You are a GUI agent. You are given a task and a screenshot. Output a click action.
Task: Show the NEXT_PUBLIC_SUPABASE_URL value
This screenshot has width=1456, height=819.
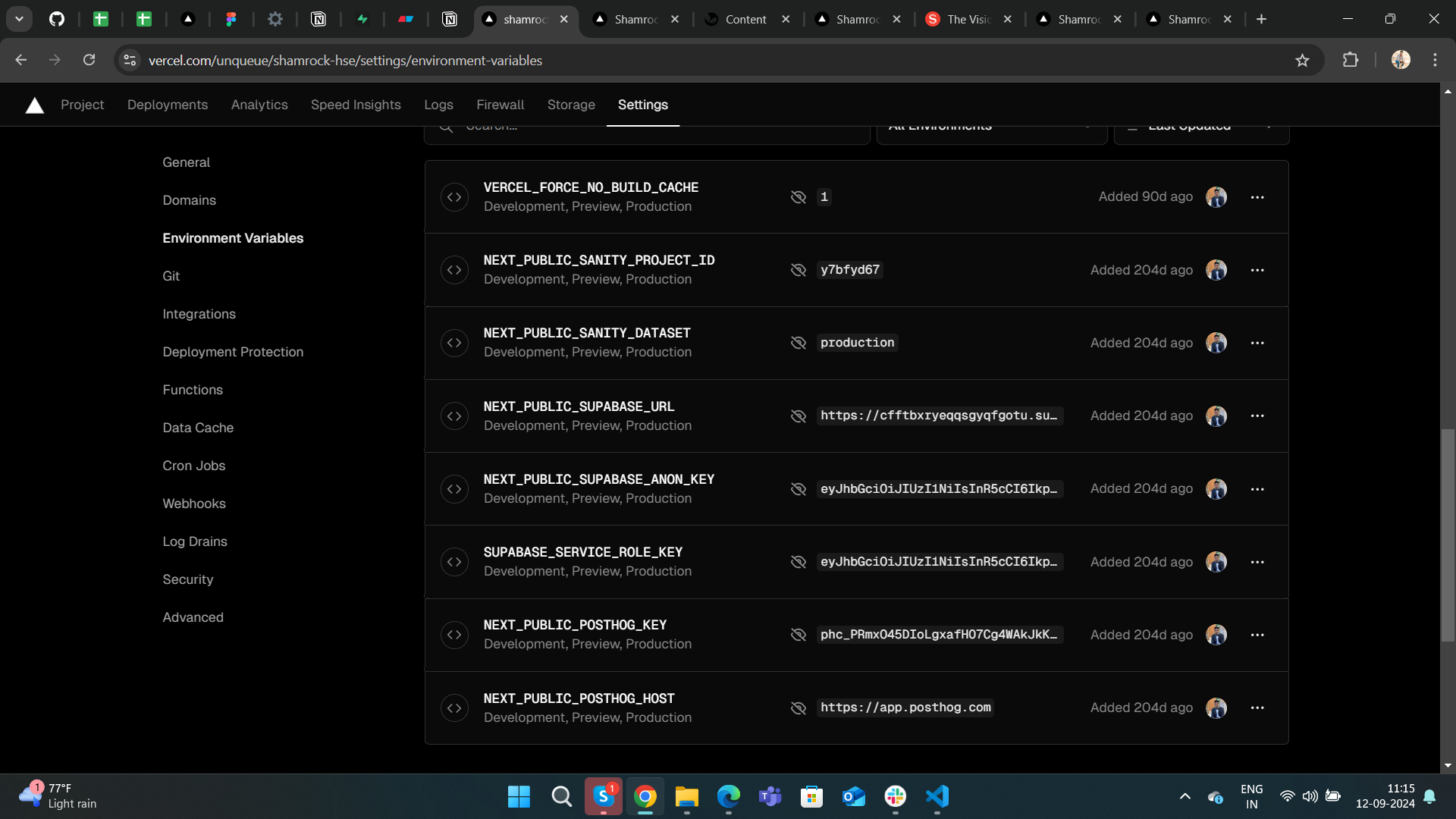pyautogui.click(x=798, y=416)
